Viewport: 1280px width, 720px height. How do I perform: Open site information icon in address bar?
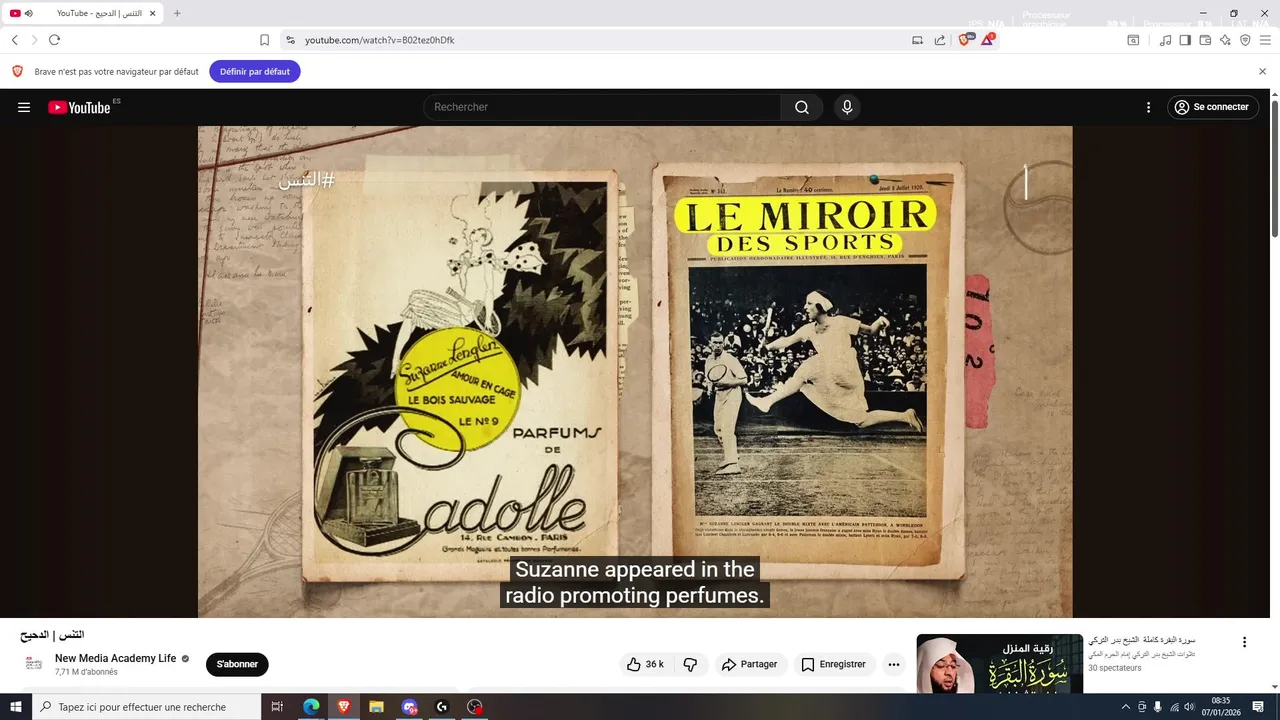(x=290, y=40)
